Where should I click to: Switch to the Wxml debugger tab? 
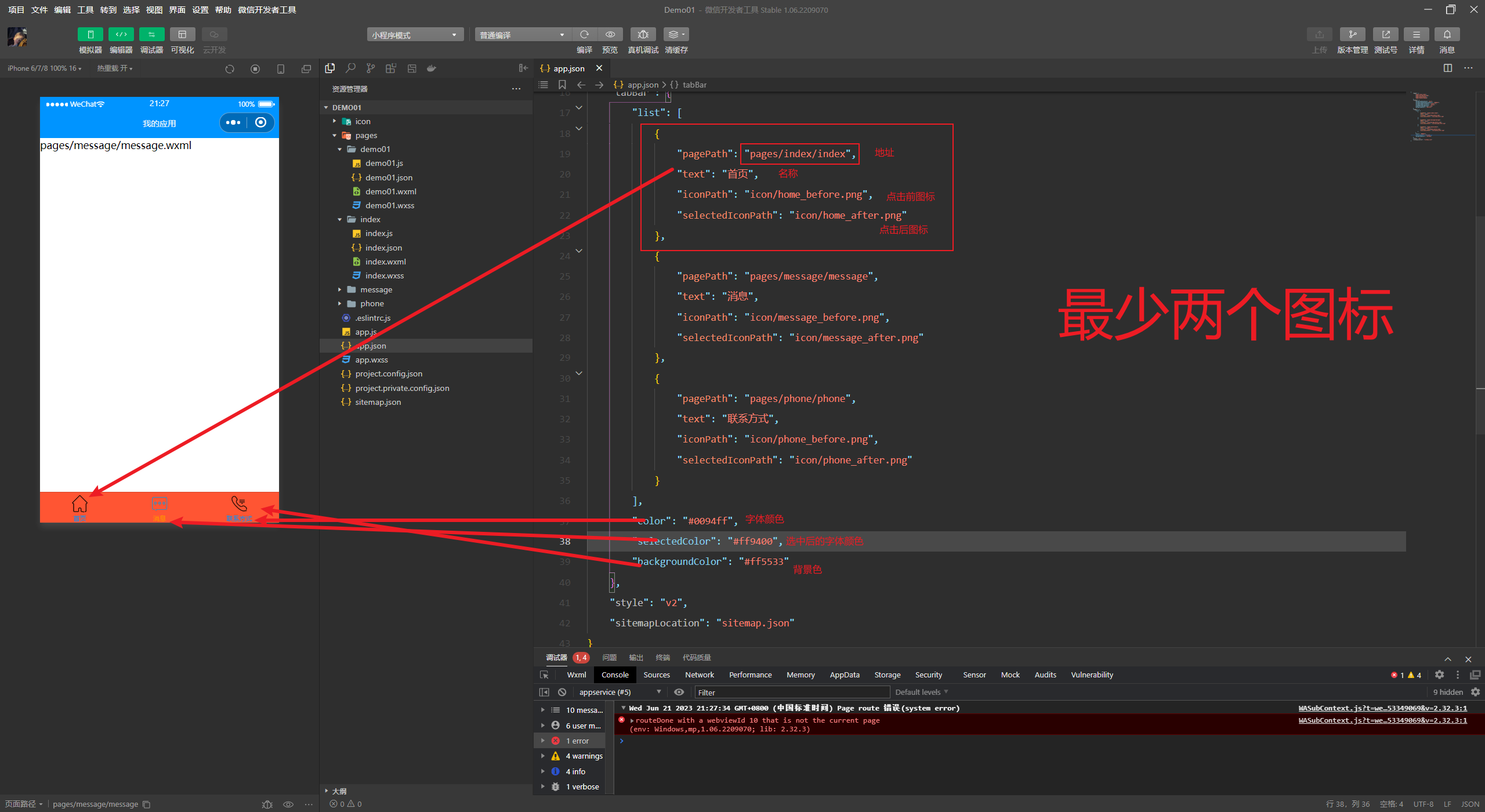577,675
